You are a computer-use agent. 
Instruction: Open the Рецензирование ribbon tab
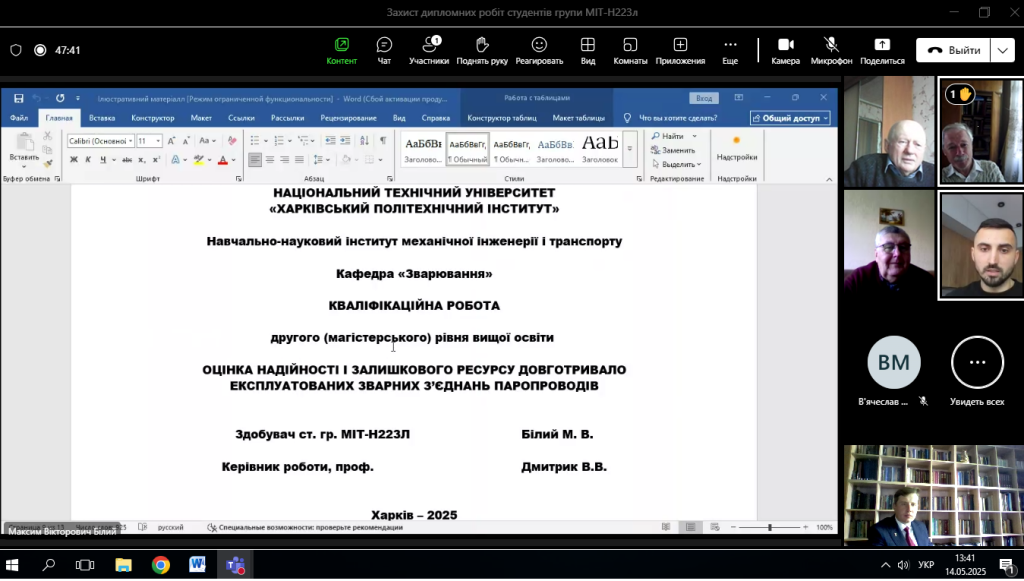[x=348, y=118]
